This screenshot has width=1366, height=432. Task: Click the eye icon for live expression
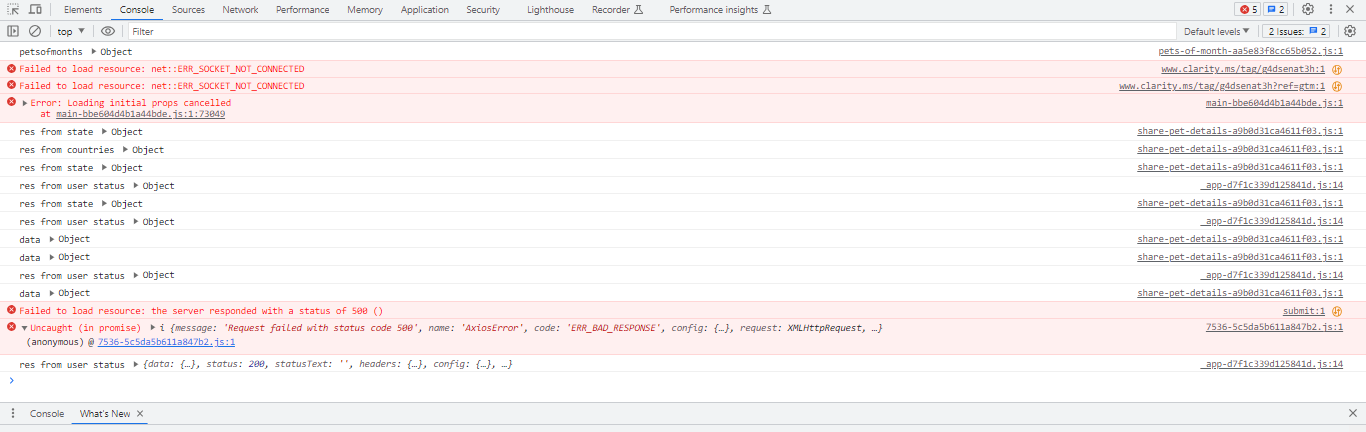click(x=108, y=31)
